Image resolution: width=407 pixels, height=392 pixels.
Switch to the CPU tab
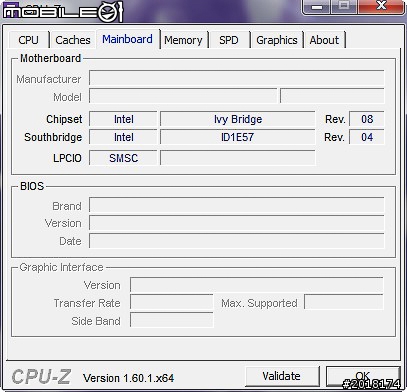click(29, 40)
